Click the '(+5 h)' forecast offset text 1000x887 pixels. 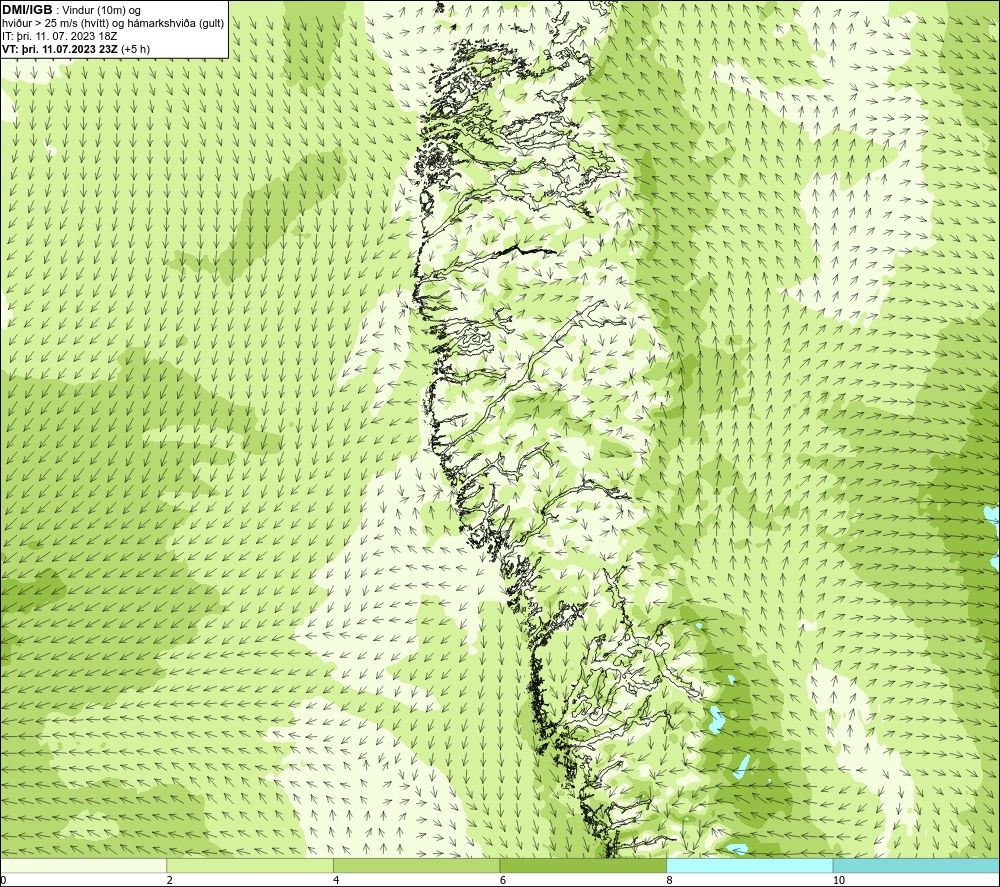135,49
